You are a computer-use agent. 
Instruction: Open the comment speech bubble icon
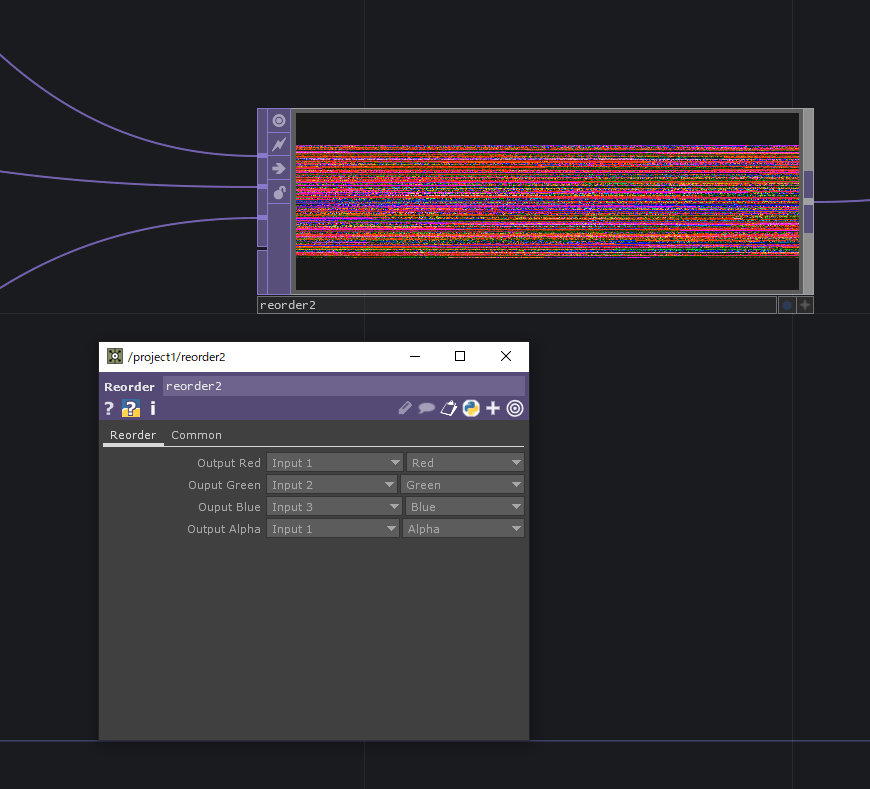(x=426, y=409)
